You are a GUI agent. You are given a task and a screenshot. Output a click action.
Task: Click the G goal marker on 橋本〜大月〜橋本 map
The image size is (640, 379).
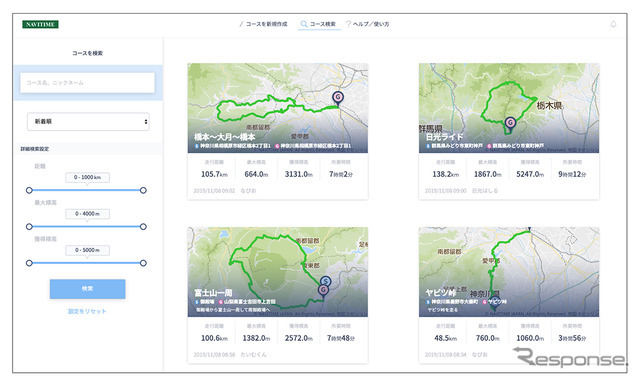click(338, 98)
